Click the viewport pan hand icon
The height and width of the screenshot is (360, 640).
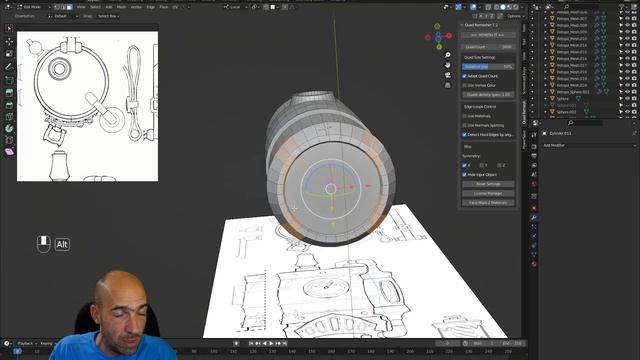click(448, 65)
